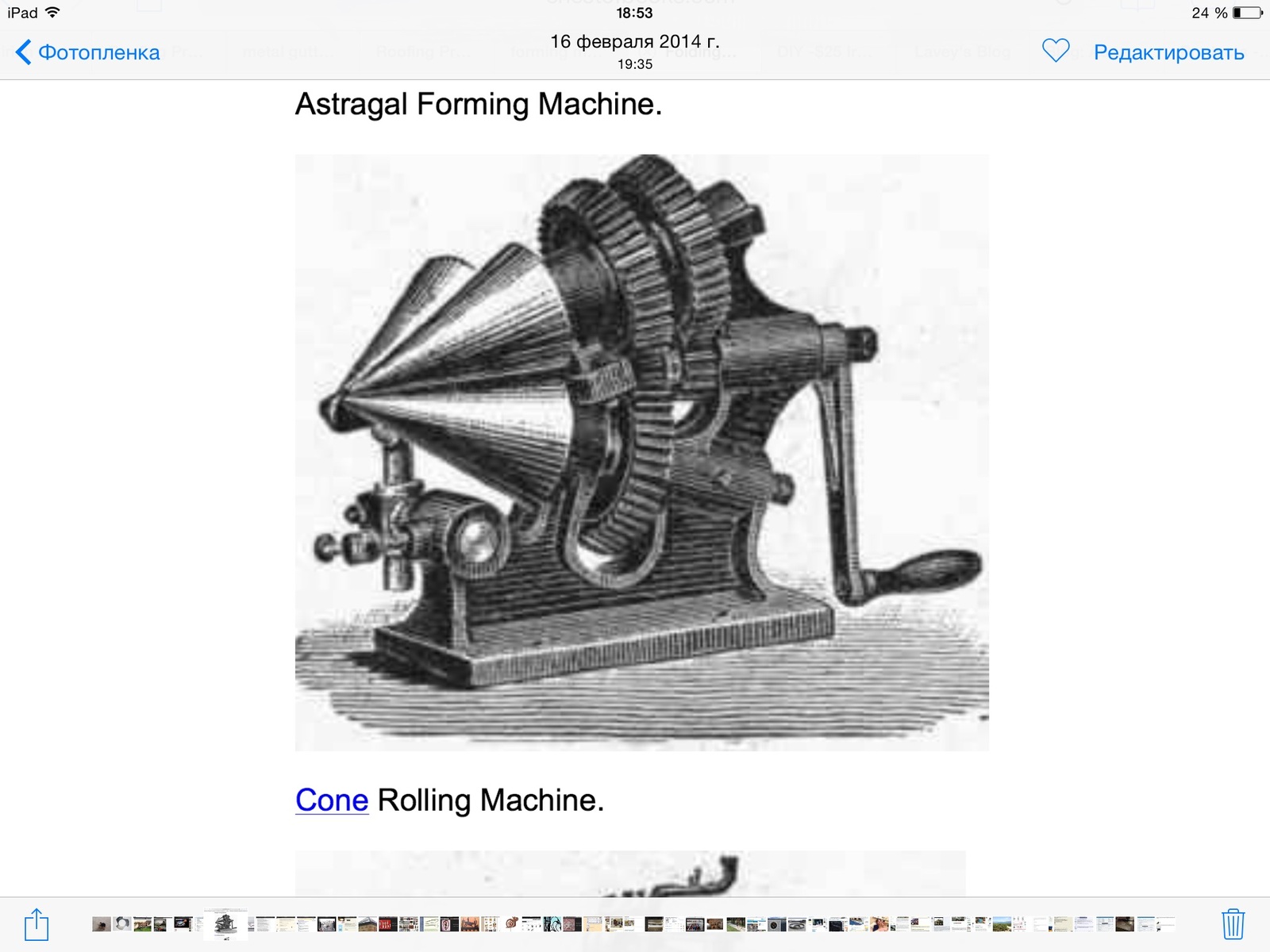The height and width of the screenshot is (952, 1270).
Task: Tap the "iPad" carrier label
Action: 22,13
